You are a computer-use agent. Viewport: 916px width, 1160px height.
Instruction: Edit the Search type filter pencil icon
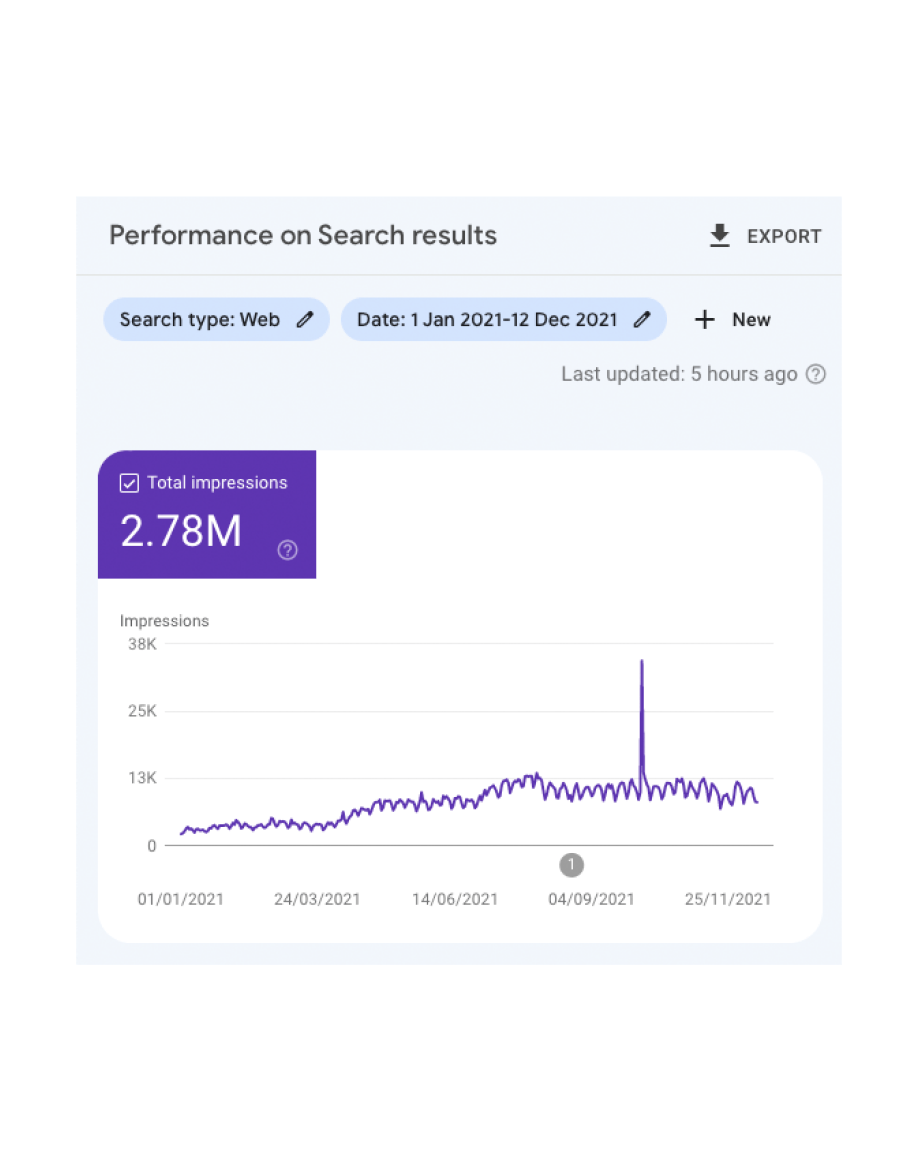click(305, 320)
